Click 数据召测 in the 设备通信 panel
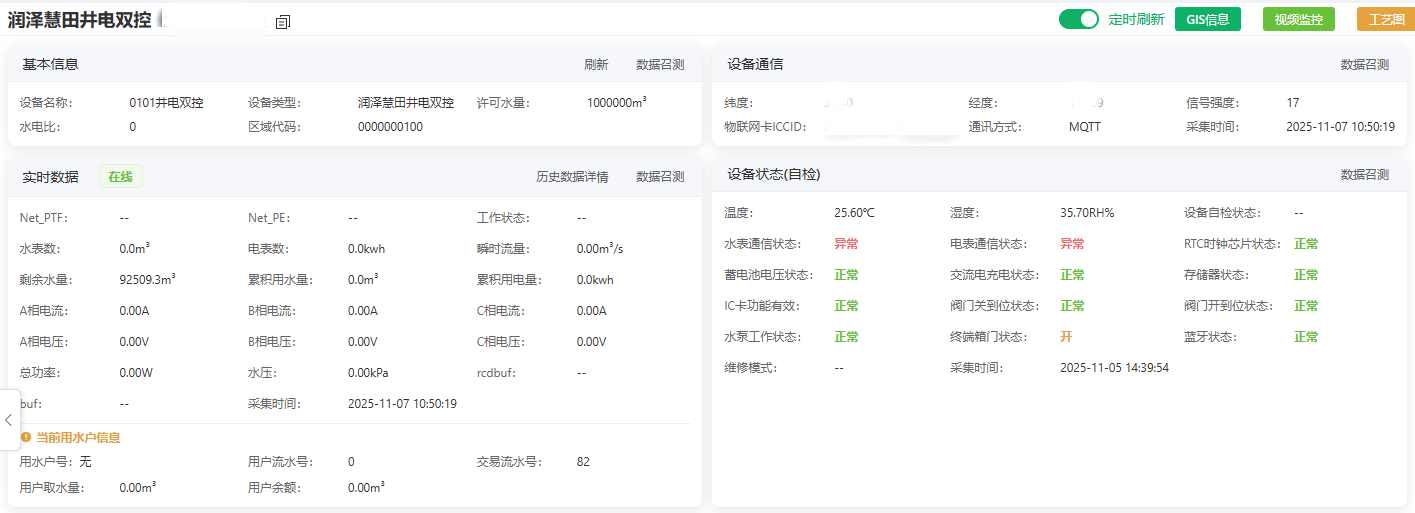 click(1364, 65)
